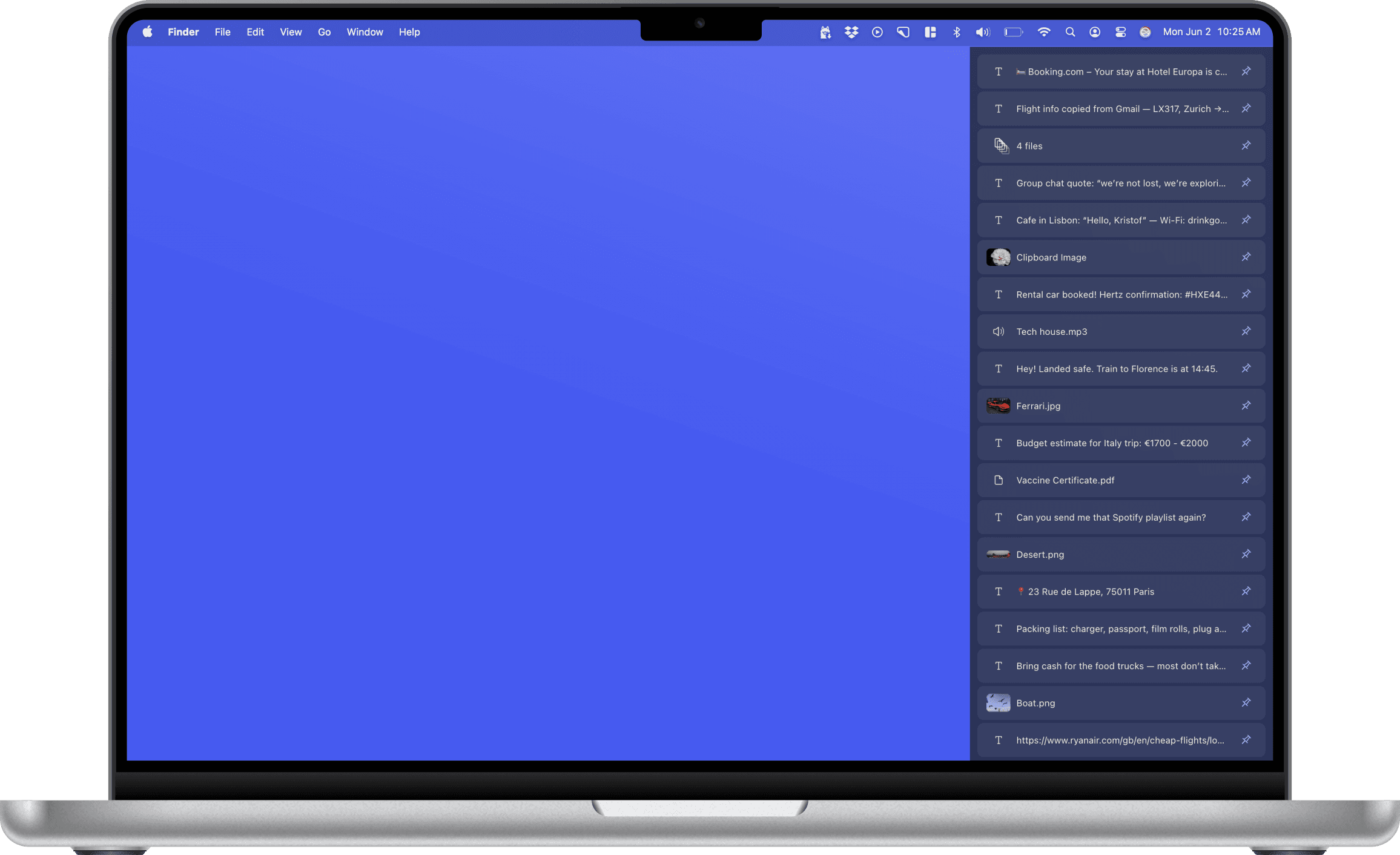The height and width of the screenshot is (855, 1400).
Task: Select the 23 Rue de Lappe address entry
Action: click(x=1120, y=592)
